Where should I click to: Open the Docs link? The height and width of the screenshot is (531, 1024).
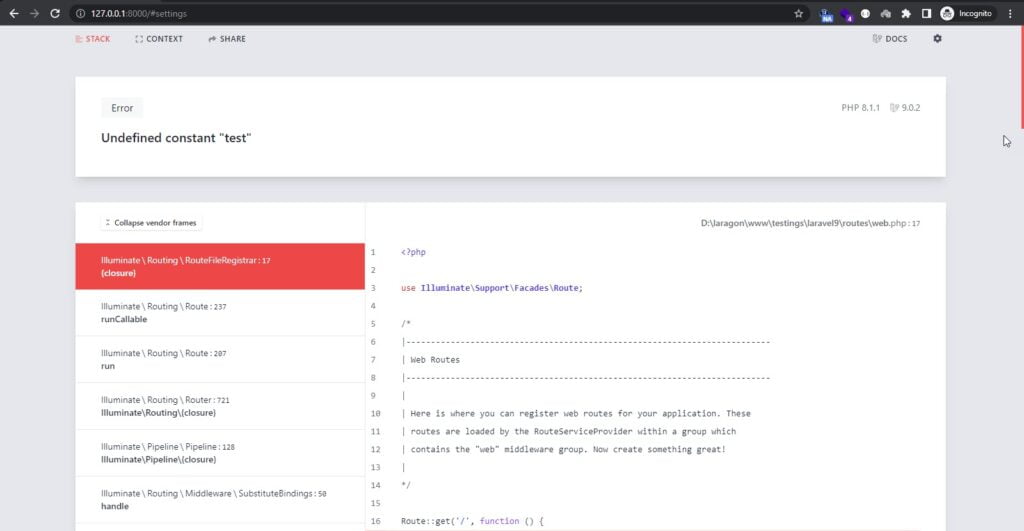889,39
